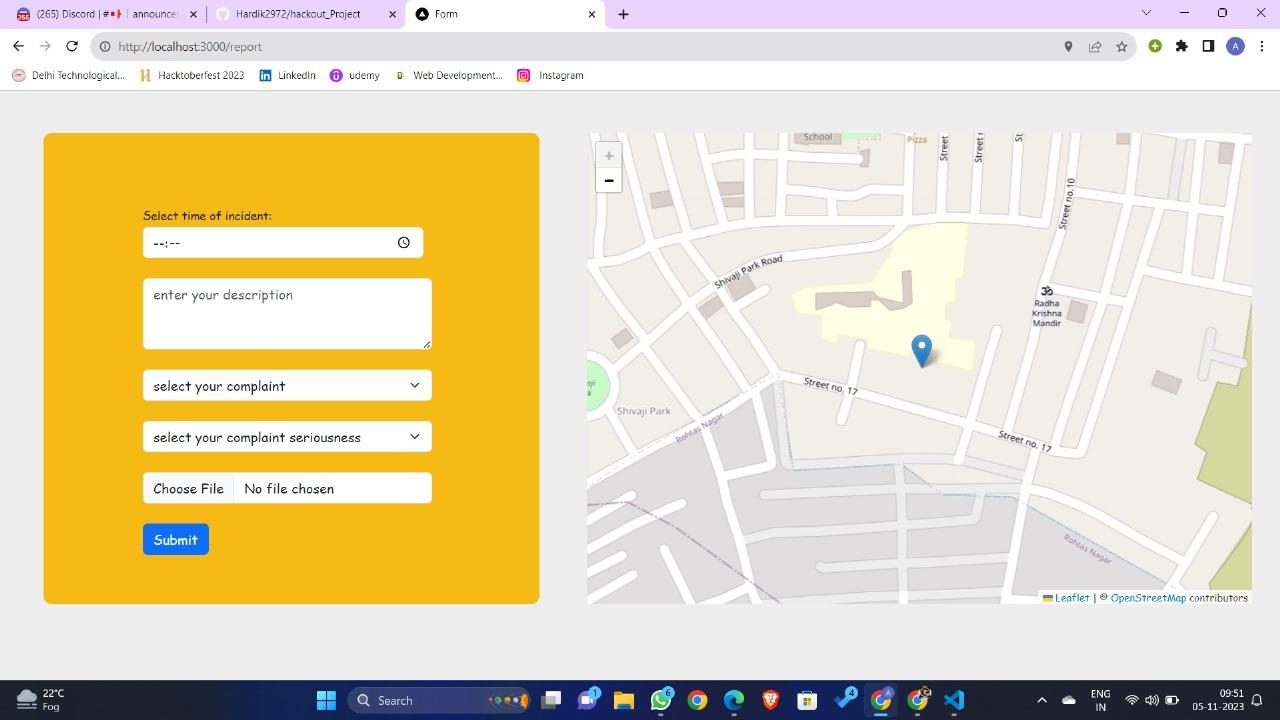Open the tab search chevron
Image resolution: width=1280 pixels, height=720 pixels.
click(1146, 13)
